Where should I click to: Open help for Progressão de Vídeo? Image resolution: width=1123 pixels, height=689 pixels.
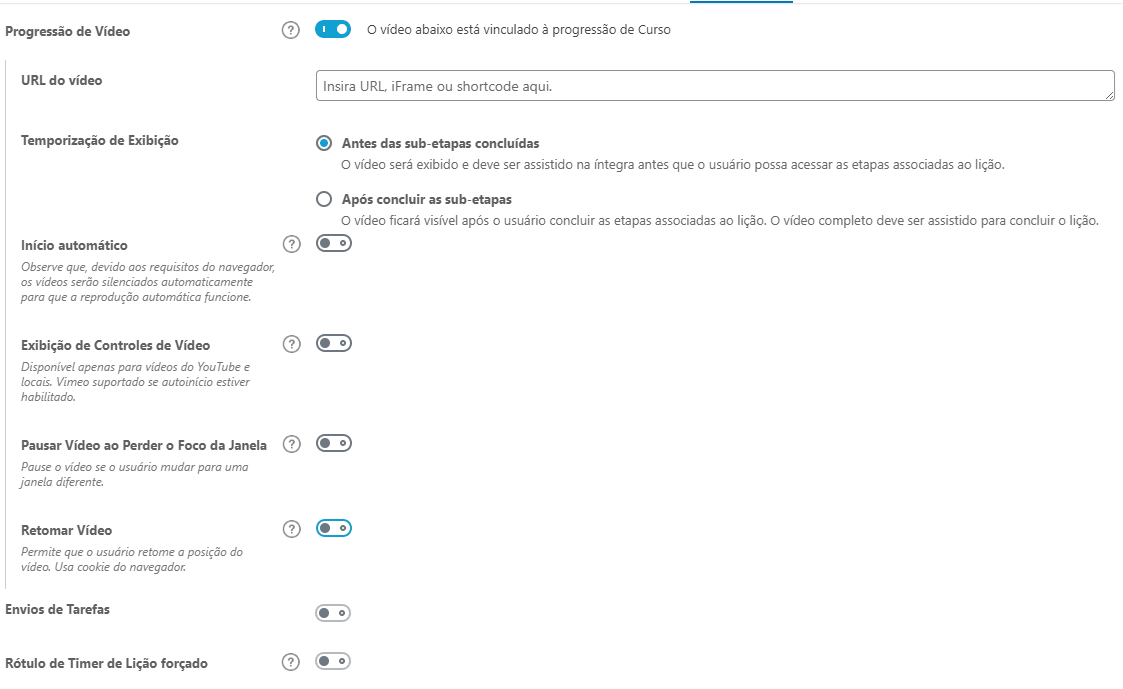pyautogui.click(x=291, y=30)
